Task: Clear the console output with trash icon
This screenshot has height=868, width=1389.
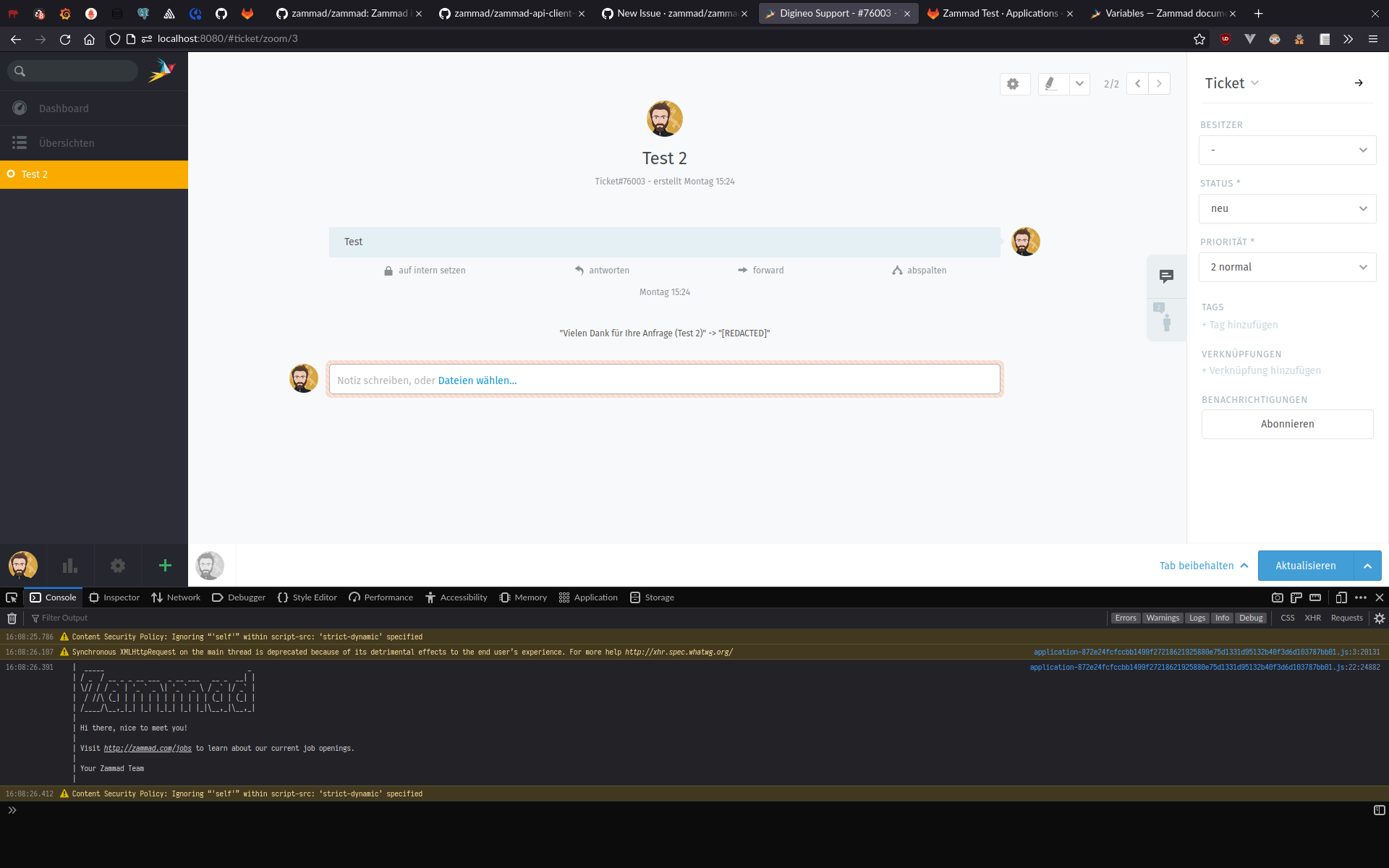Action: pyautogui.click(x=12, y=618)
